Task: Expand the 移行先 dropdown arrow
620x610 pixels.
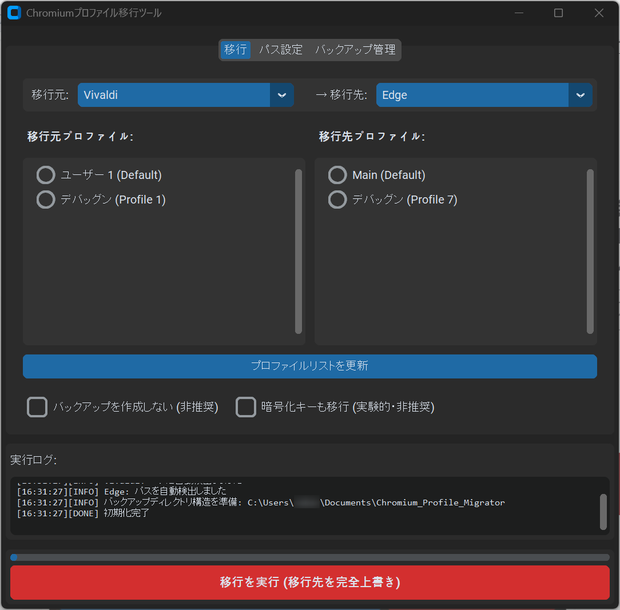Action: (x=580, y=95)
